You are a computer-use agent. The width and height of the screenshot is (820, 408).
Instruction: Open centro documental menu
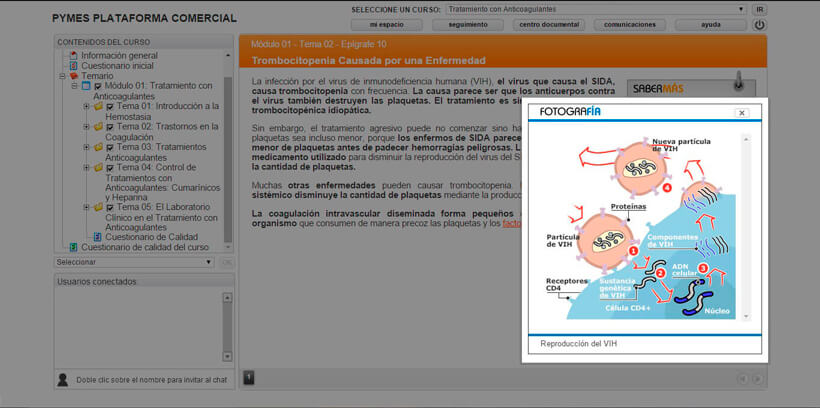(x=549, y=25)
